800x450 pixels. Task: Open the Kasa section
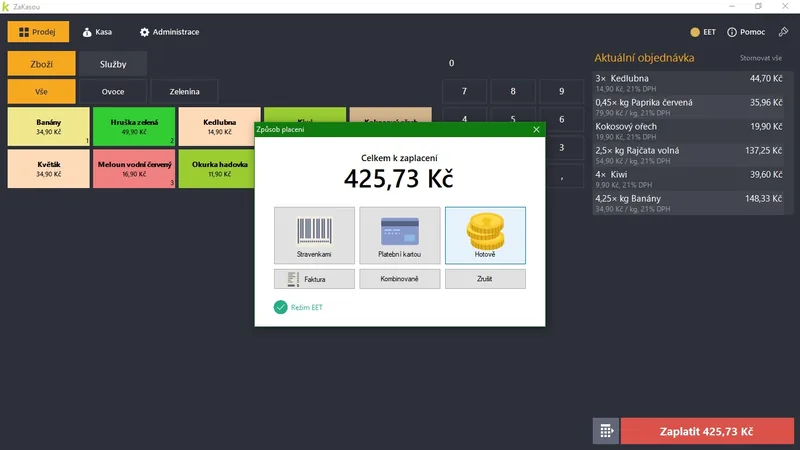pyautogui.click(x=97, y=32)
